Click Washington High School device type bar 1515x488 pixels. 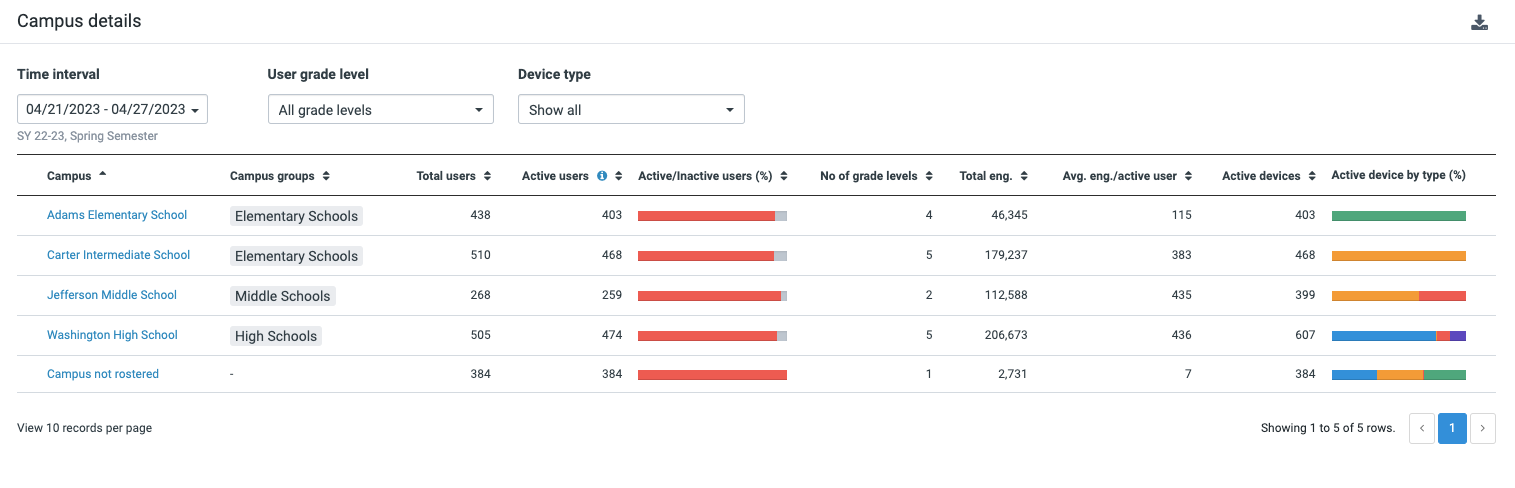click(1399, 335)
